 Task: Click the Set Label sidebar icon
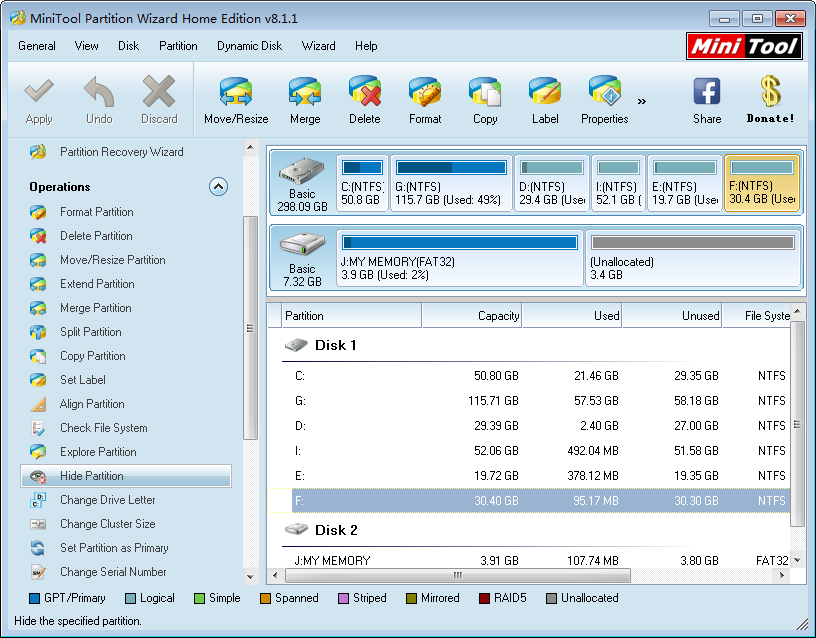click(x=38, y=380)
